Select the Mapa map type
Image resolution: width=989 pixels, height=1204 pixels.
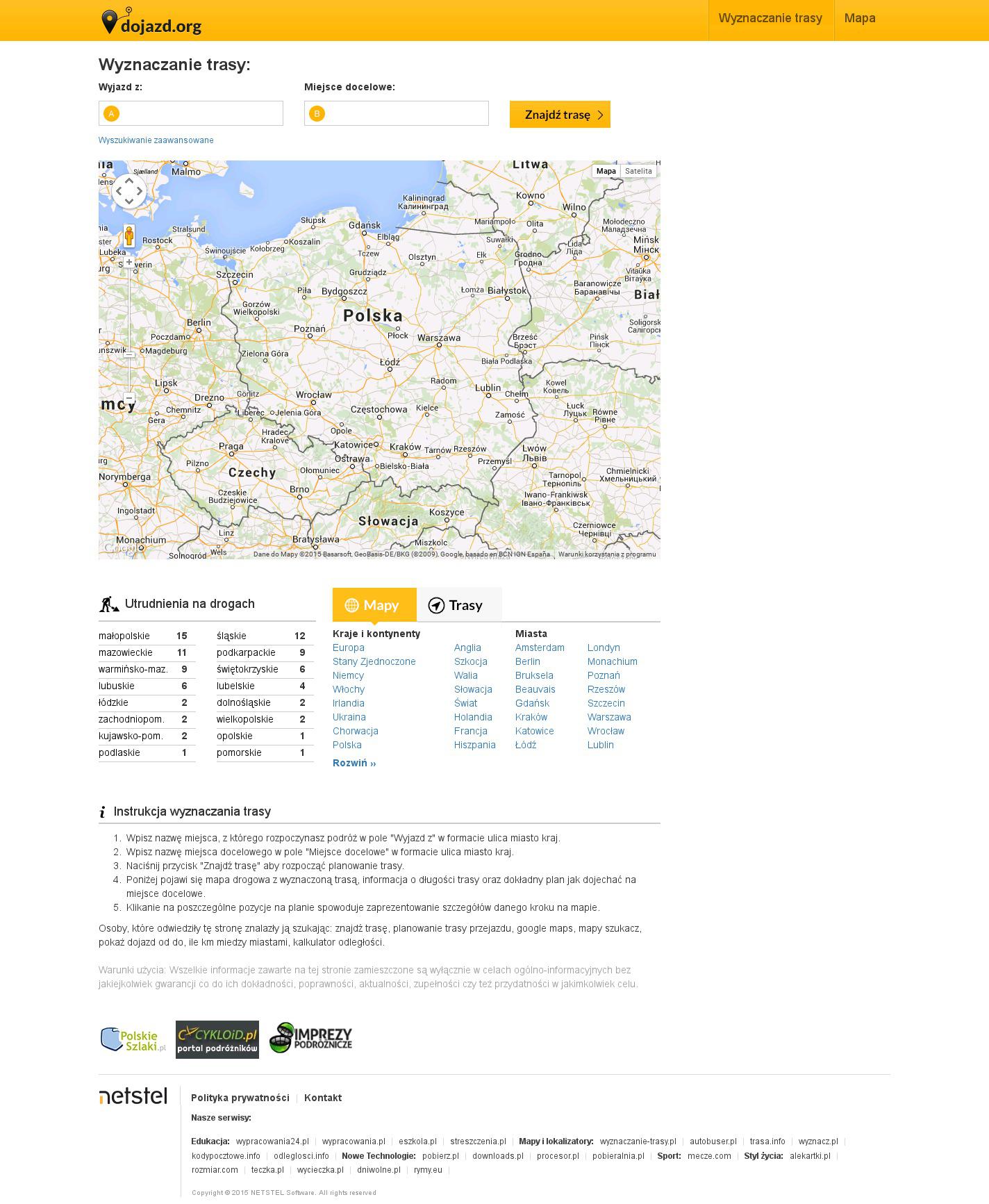point(606,171)
